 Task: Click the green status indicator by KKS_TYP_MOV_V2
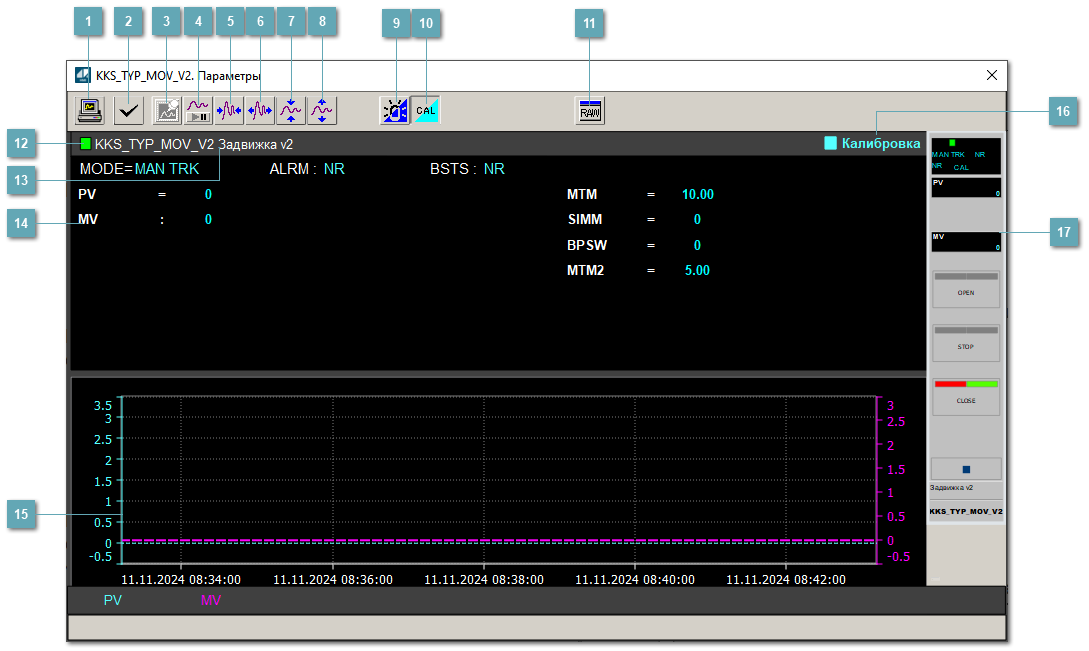coord(86,144)
